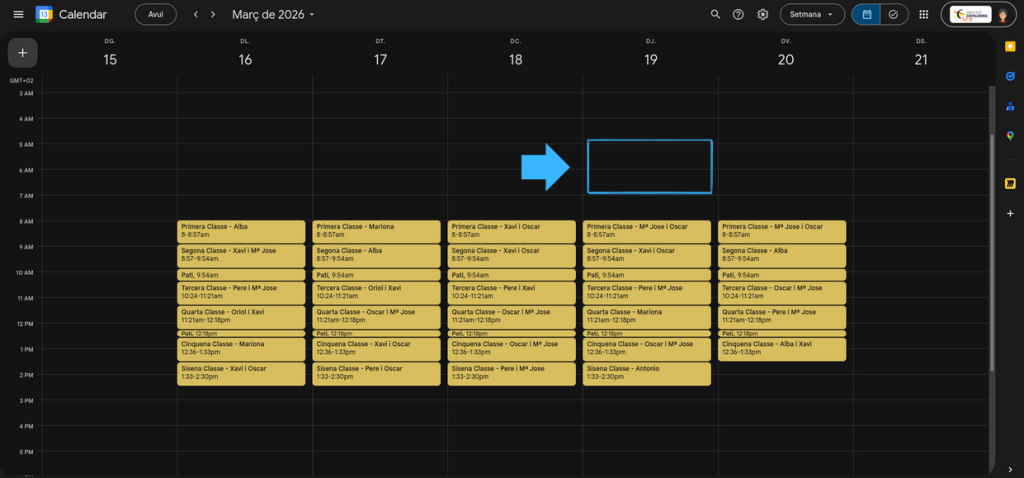Click the Create event plus button
The height and width of the screenshot is (478, 1024).
click(22, 52)
